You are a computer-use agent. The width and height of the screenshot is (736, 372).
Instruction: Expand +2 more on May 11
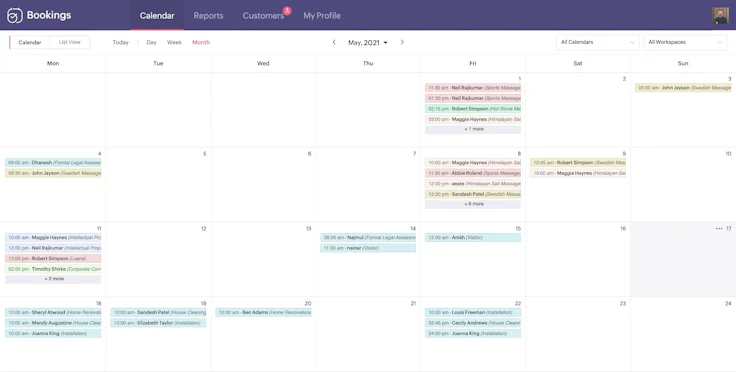tap(53, 279)
